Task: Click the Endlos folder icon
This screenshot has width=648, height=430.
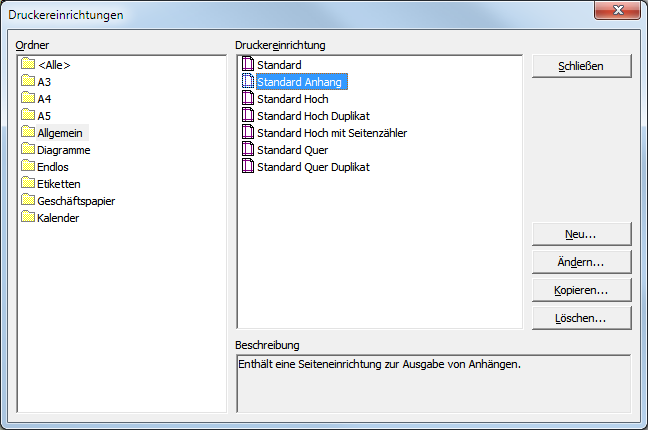Action: (28, 167)
